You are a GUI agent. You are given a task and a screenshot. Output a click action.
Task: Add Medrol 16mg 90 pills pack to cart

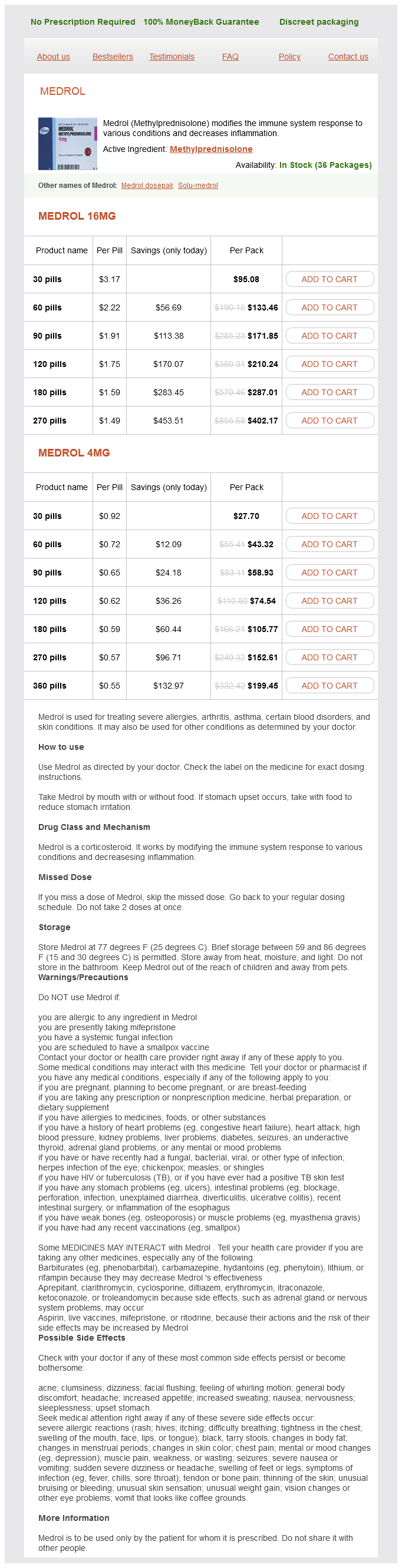pos(329,336)
